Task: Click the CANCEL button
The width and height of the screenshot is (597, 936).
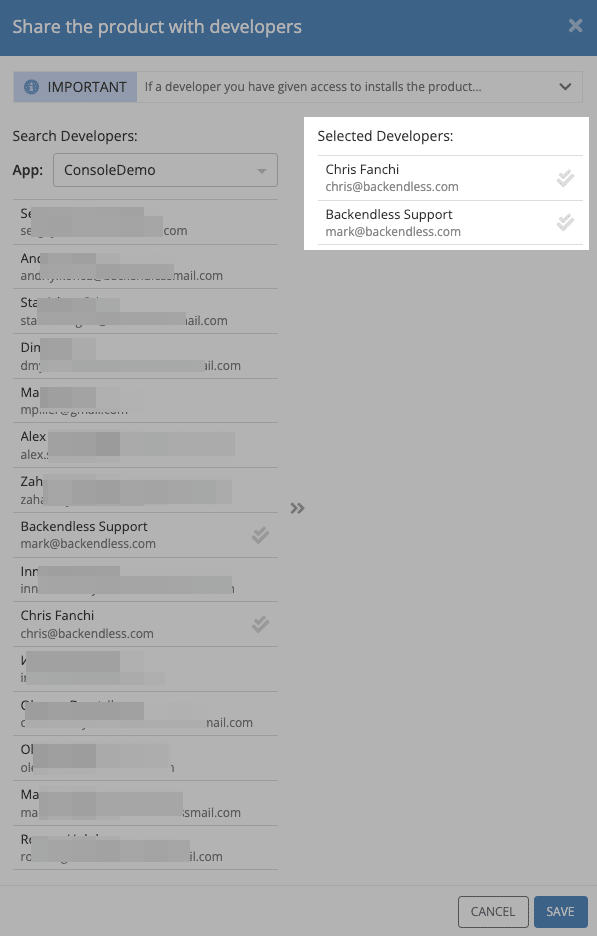Action: [x=493, y=912]
